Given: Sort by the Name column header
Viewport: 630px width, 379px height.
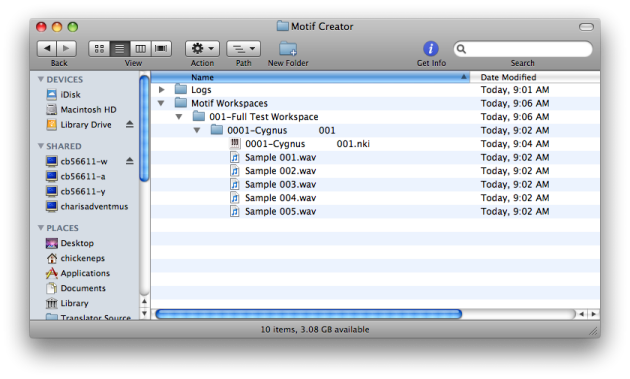Looking at the screenshot, I should point(310,77).
